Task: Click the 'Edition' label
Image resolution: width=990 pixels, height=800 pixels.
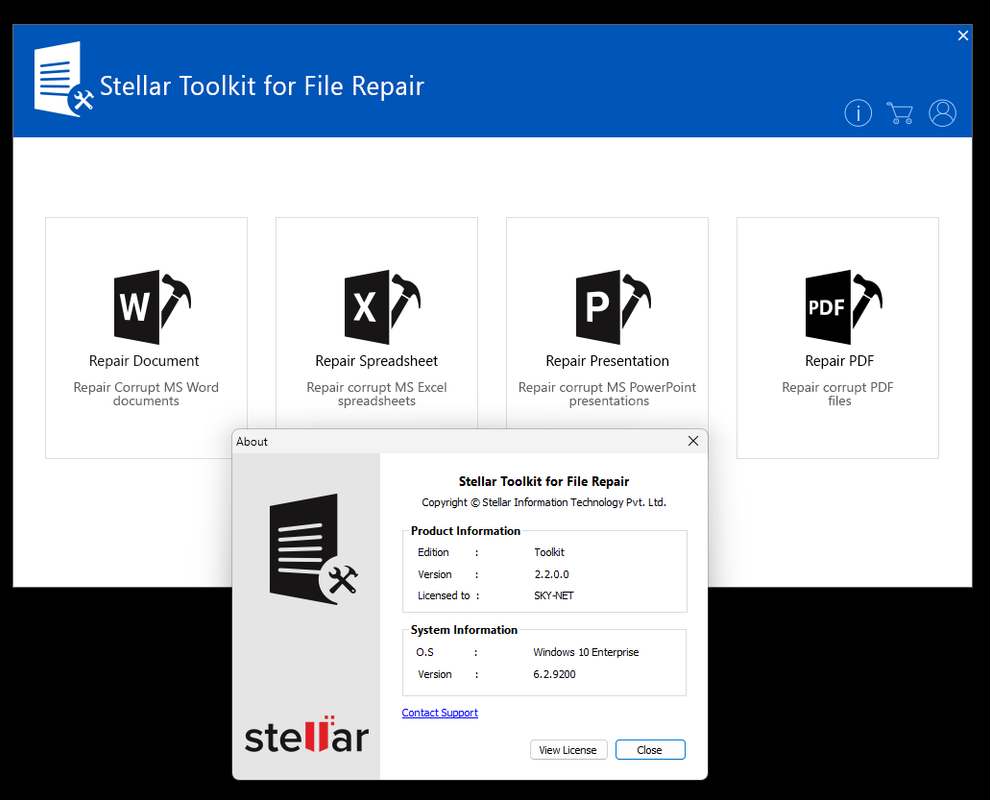Action: click(x=433, y=552)
